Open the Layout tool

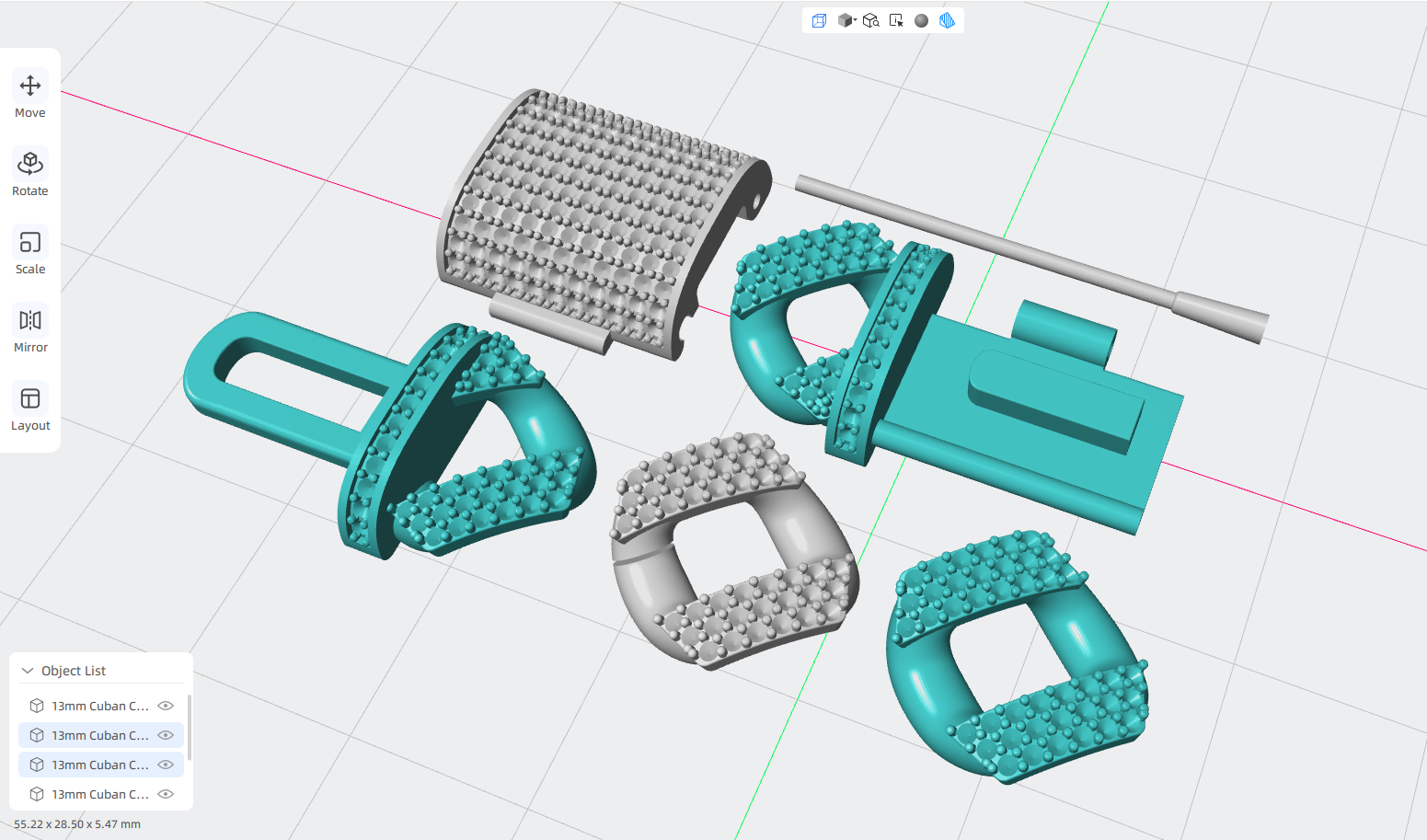[x=30, y=408]
